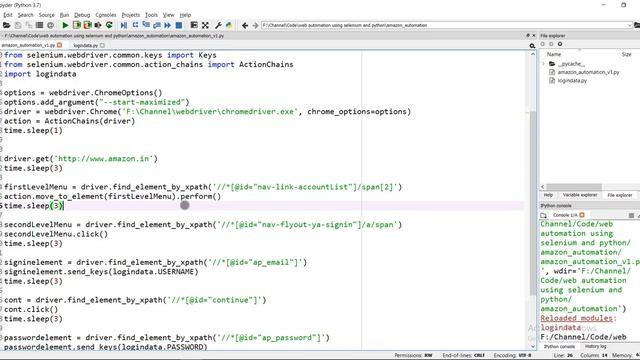
Task: Sort file explorer by Size column
Action: 627,54
